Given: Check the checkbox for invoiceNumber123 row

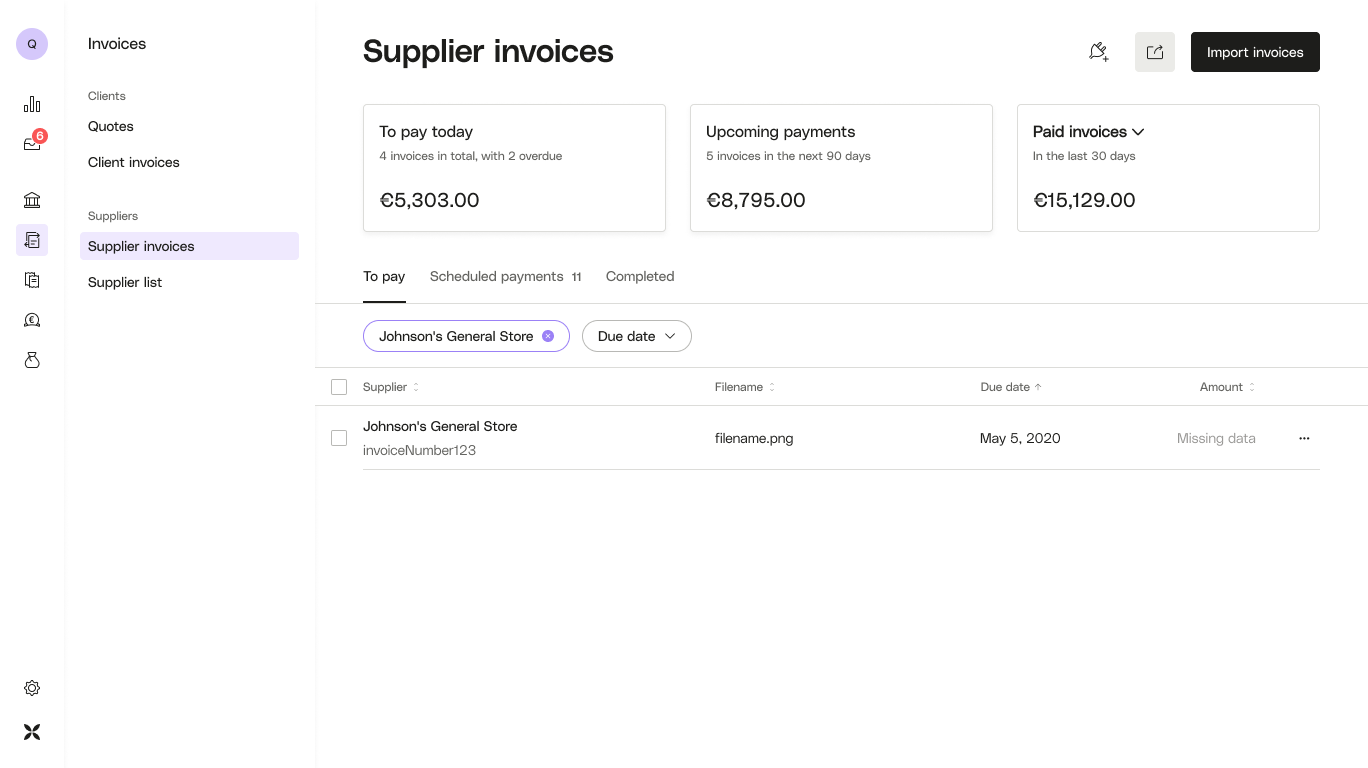Looking at the screenshot, I should click(x=339, y=438).
